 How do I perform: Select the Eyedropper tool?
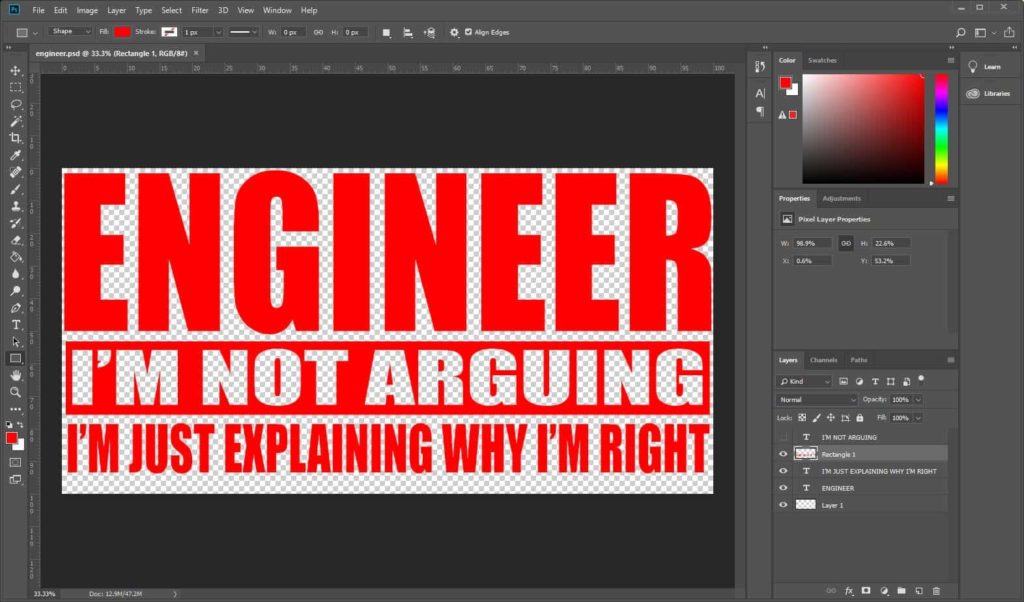click(x=16, y=155)
